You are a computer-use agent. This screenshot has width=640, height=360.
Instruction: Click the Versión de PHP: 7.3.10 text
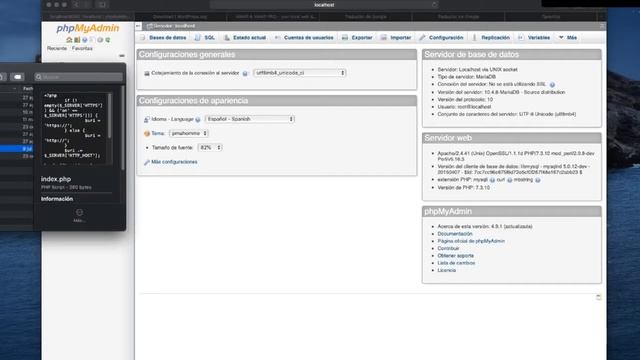point(463,188)
